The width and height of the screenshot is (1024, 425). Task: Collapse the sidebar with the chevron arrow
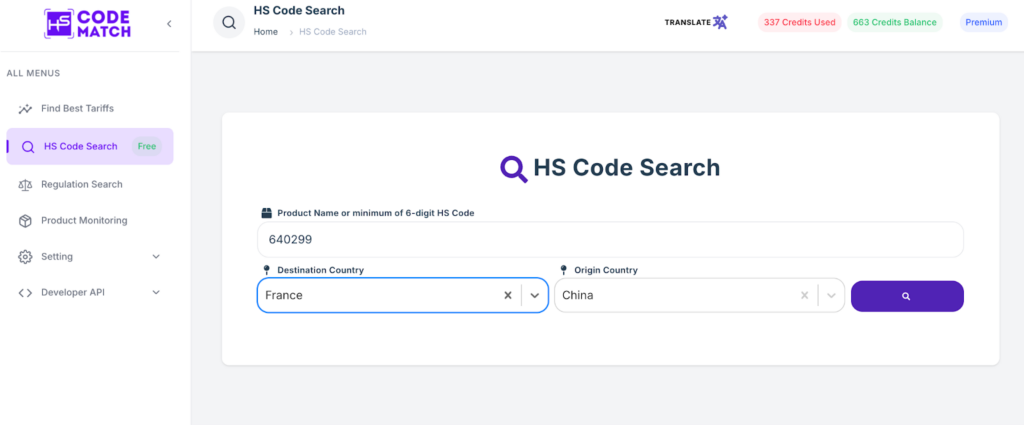[x=169, y=23]
